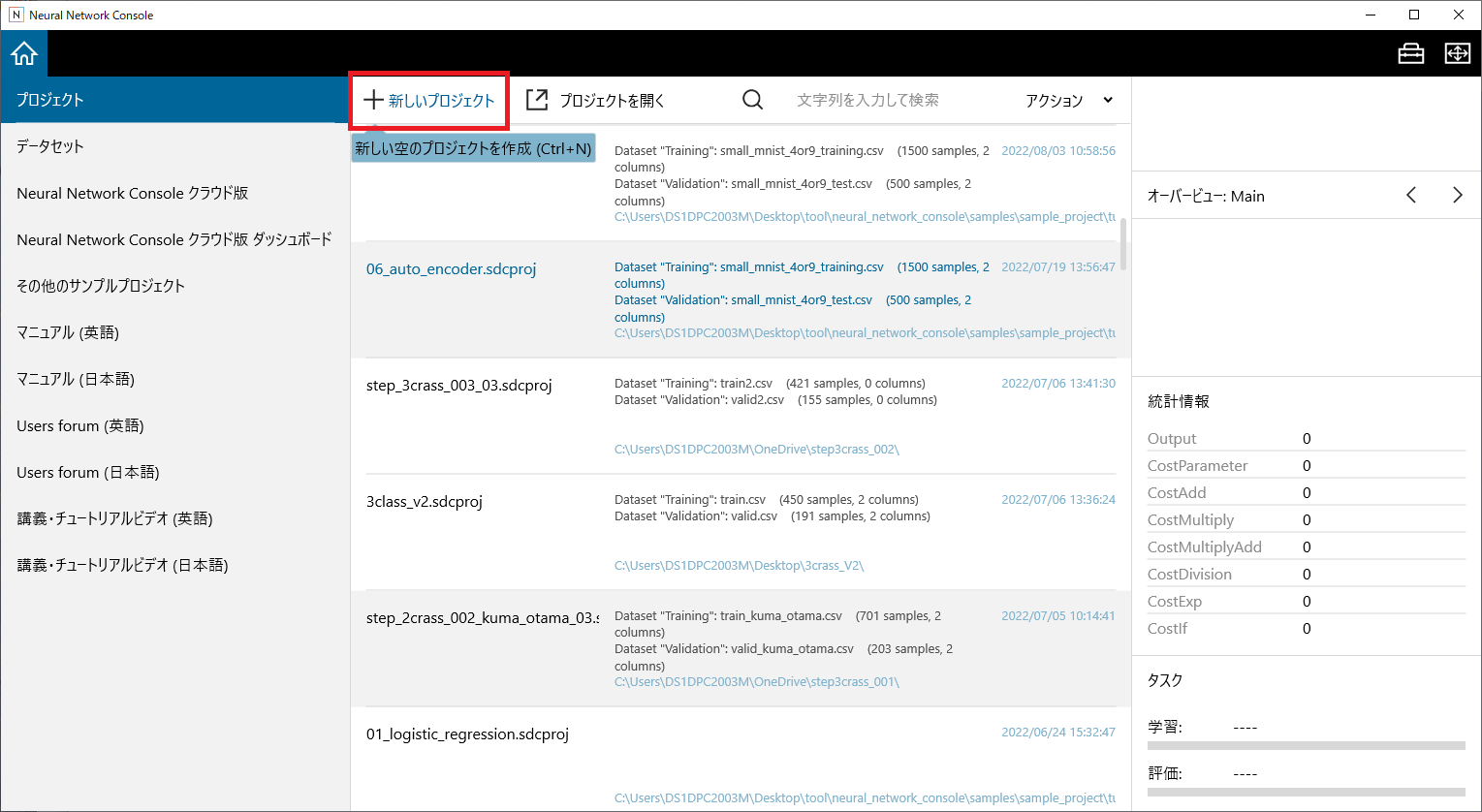Click the magnifying glass search icon

(752, 100)
